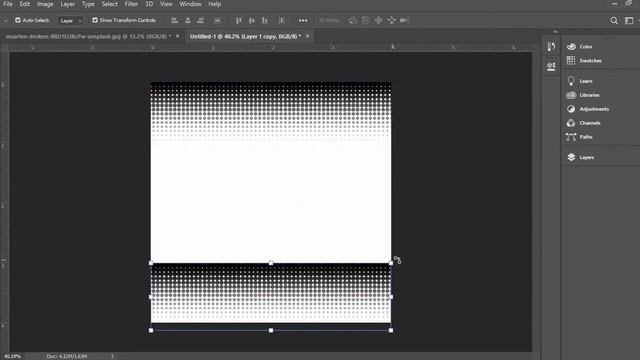Click the Doc size readout in status bar
Viewport: 640px width, 360px height.
67,356
